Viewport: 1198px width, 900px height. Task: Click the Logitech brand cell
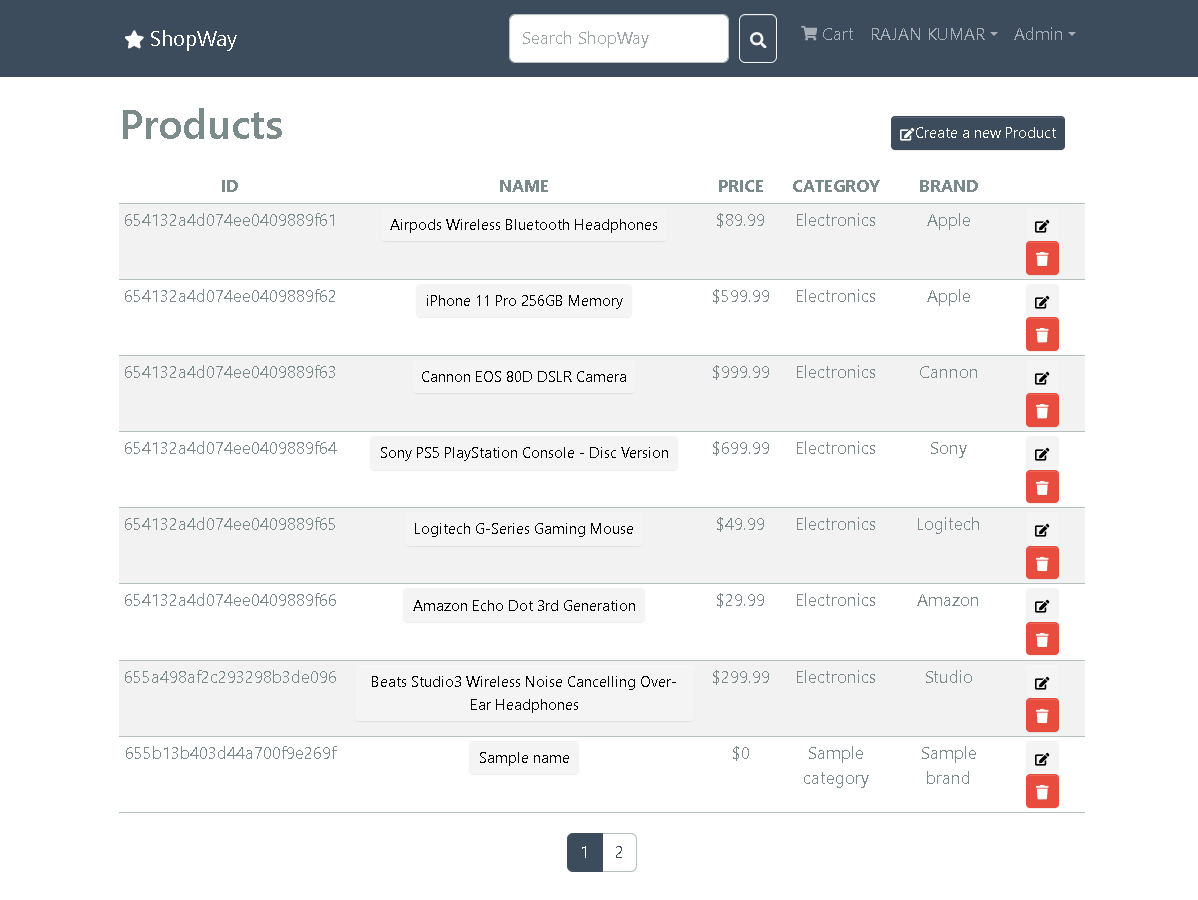[x=948, y=524]
